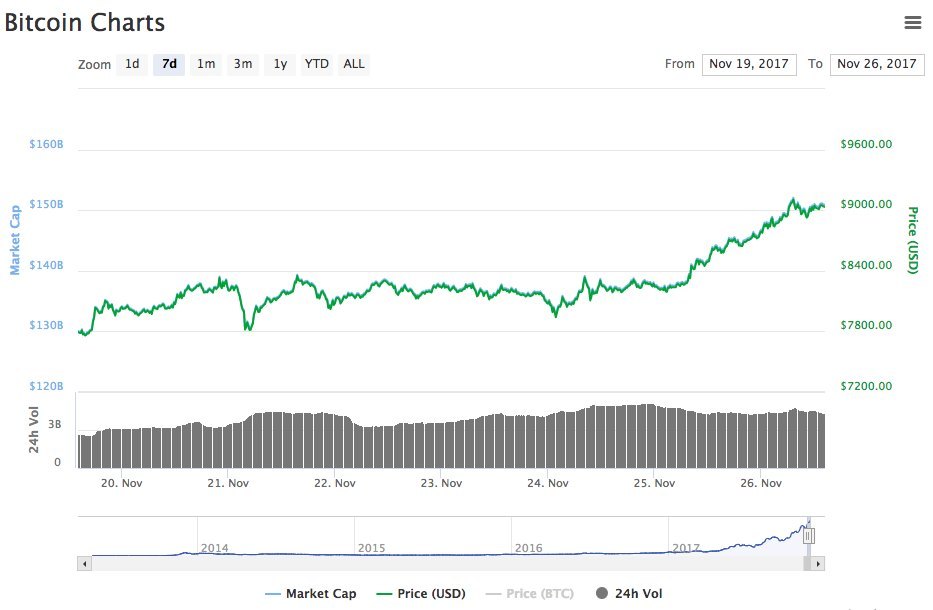
Task: Zoom chart to 1y
Action: (280, 64)
